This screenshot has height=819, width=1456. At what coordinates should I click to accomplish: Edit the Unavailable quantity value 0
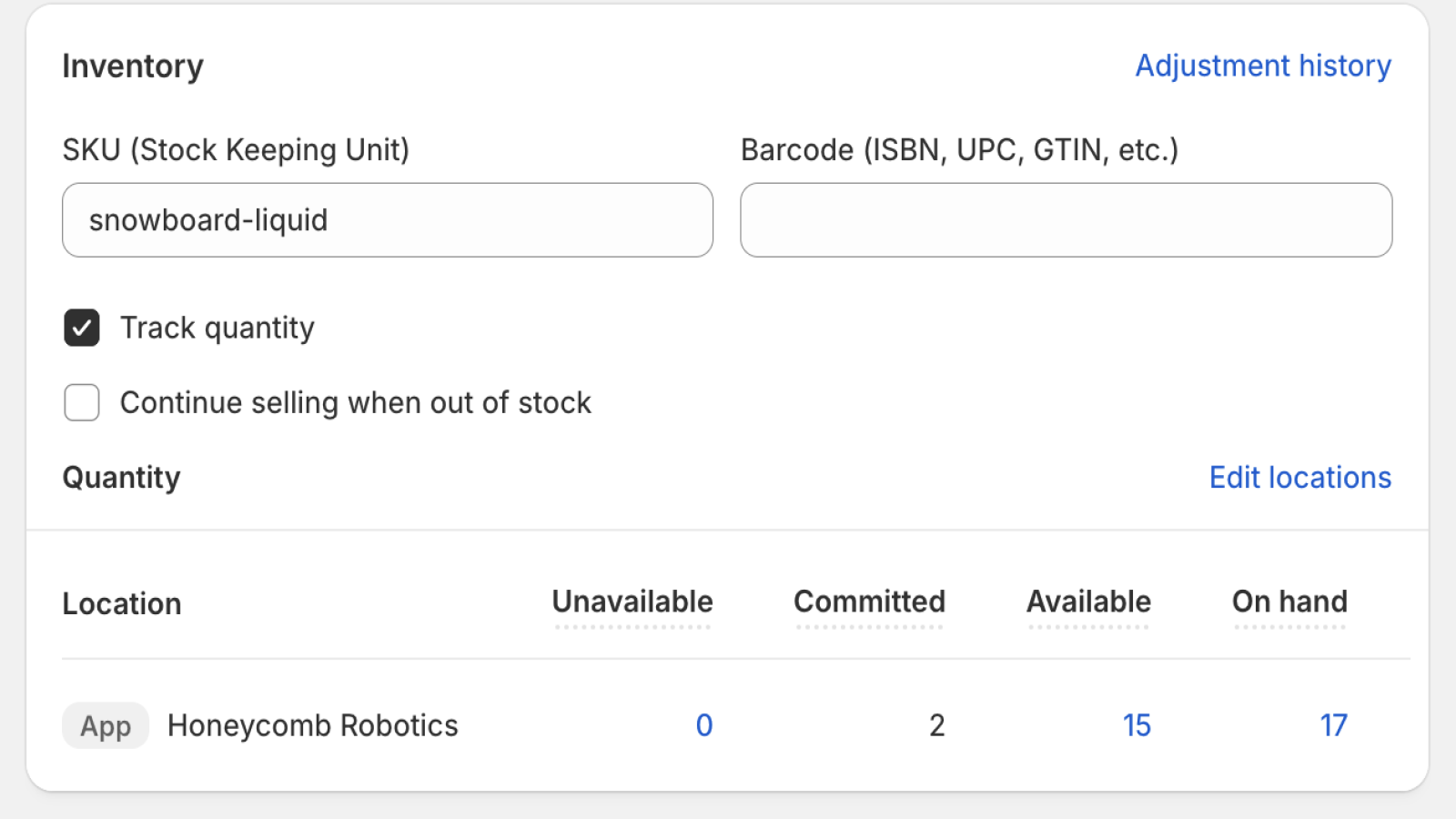704,725
